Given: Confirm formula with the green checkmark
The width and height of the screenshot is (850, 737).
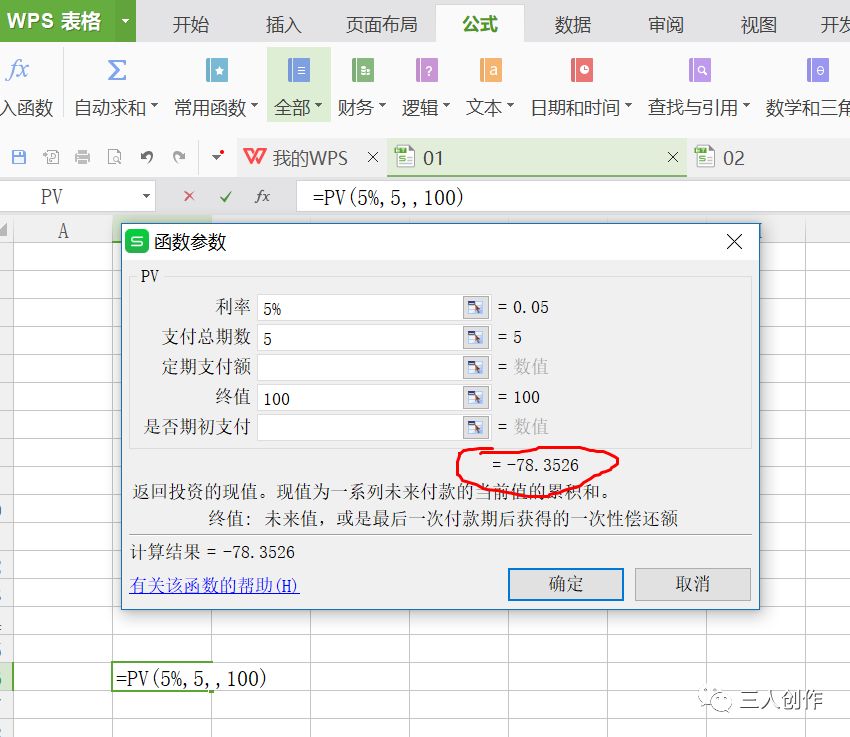Looking at the screenshot, I should (x=226, y=197).
